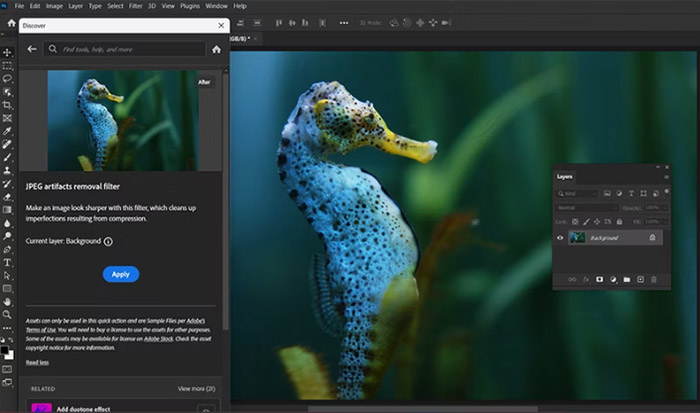Image resolution: width=700 pixels, height=413 pixels.
Task: Open the Normal blend mode dropdown
Action: click(587, 208)
